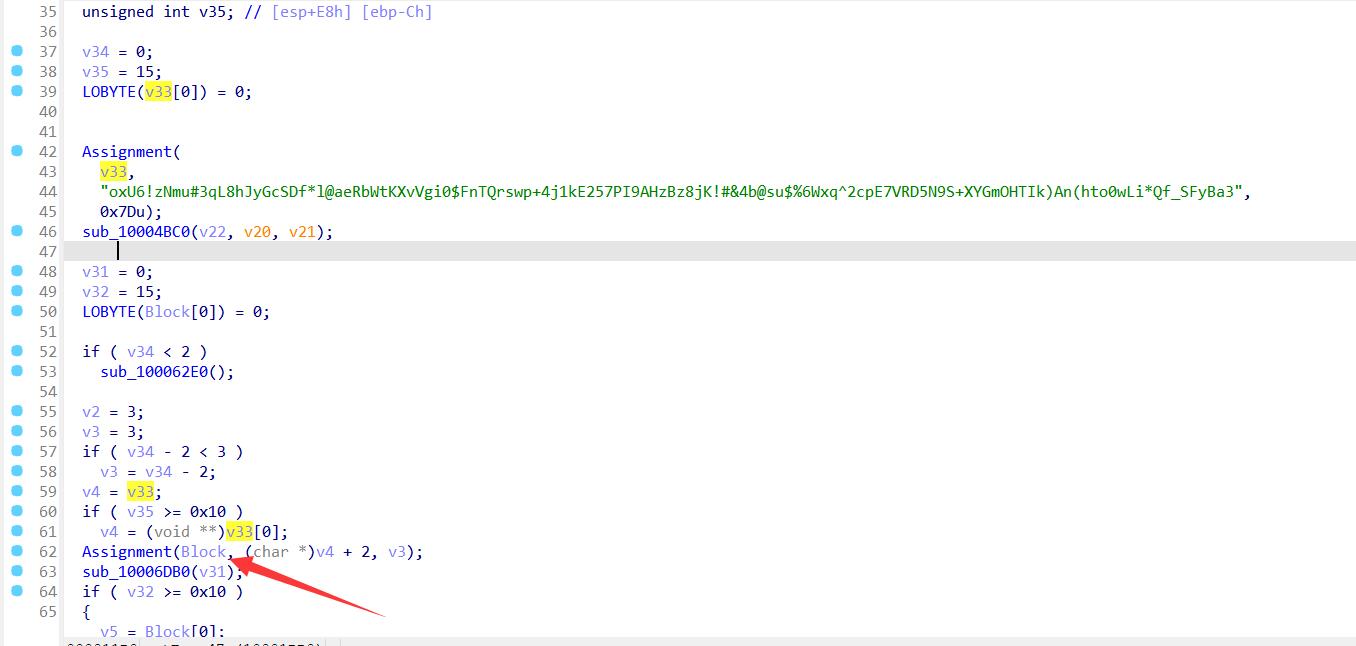1356x646 pixels.
Task: Click variable v31 on line 48
Action: click(95, 272)
